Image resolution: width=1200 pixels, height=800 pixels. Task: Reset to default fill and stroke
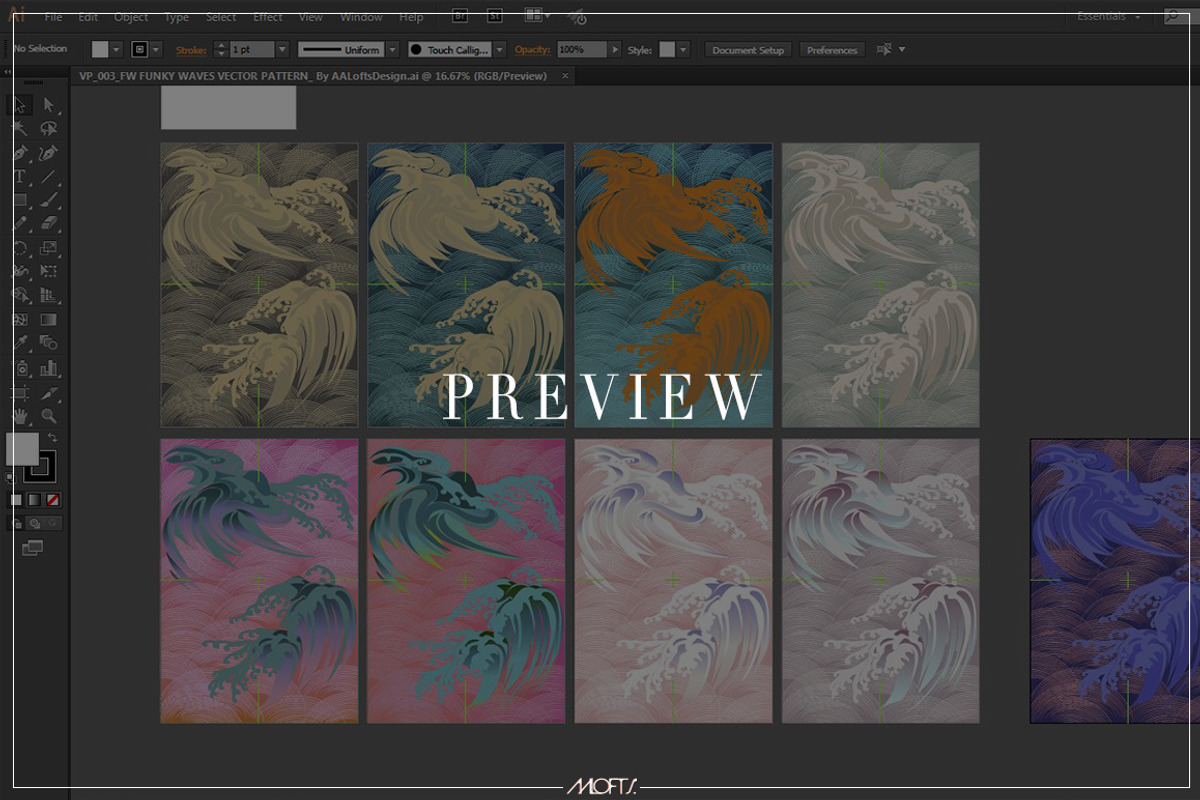click(12, 478)
